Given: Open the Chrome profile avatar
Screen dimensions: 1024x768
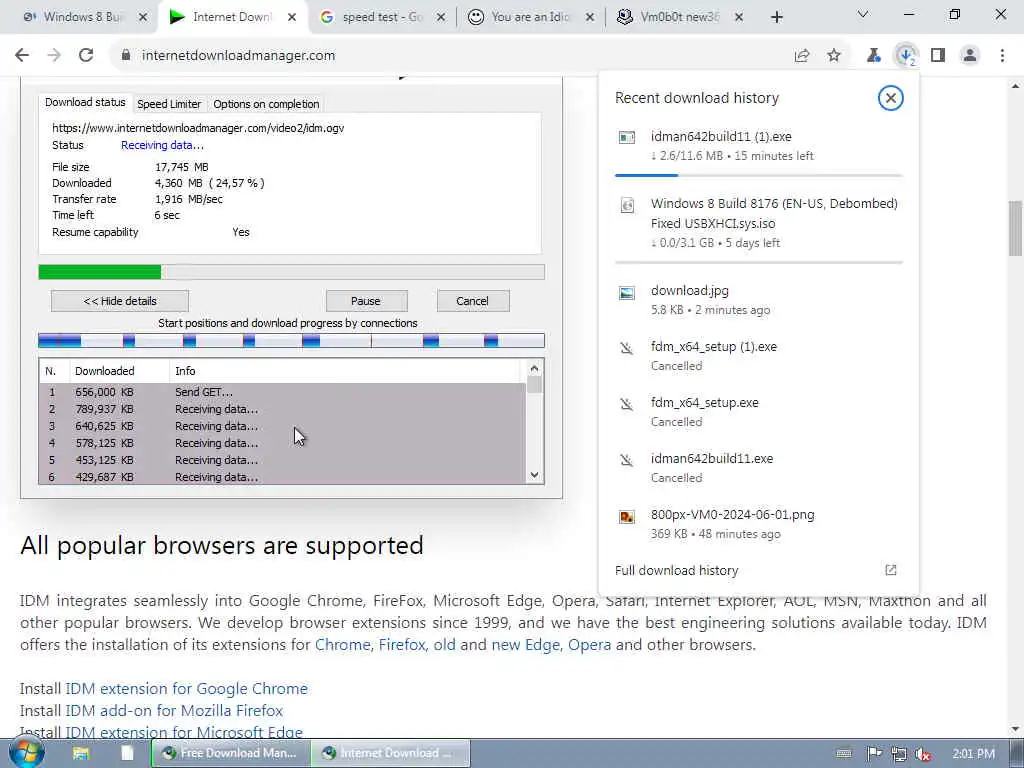Looking at the screenshot, I should click(970, 56).
